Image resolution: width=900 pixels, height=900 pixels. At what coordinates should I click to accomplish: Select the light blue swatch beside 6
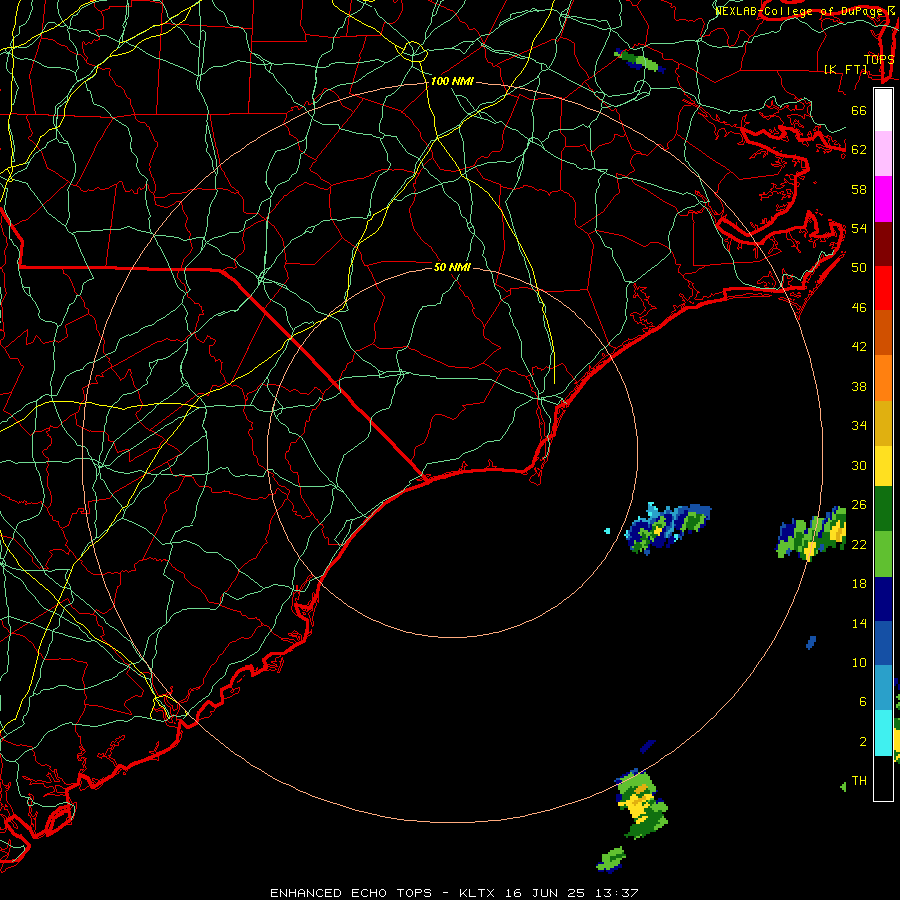[x=883, y=688]
